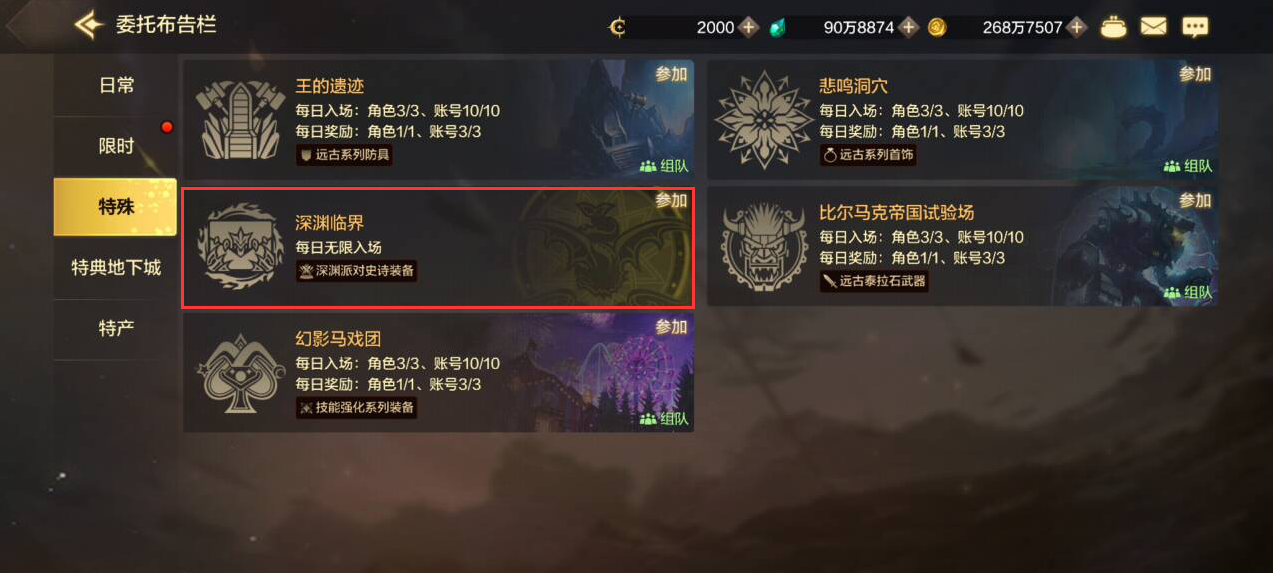Screen dimensions: 1273x573
Task: Tap plus button beside 268万7507 gold
Action: coord(1077,27)
